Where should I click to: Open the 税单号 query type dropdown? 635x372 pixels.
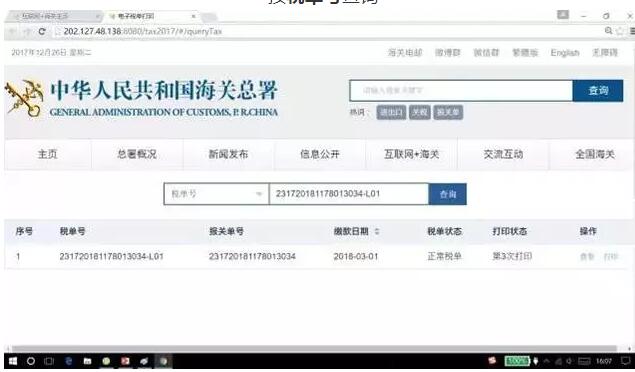click(216, 194)
